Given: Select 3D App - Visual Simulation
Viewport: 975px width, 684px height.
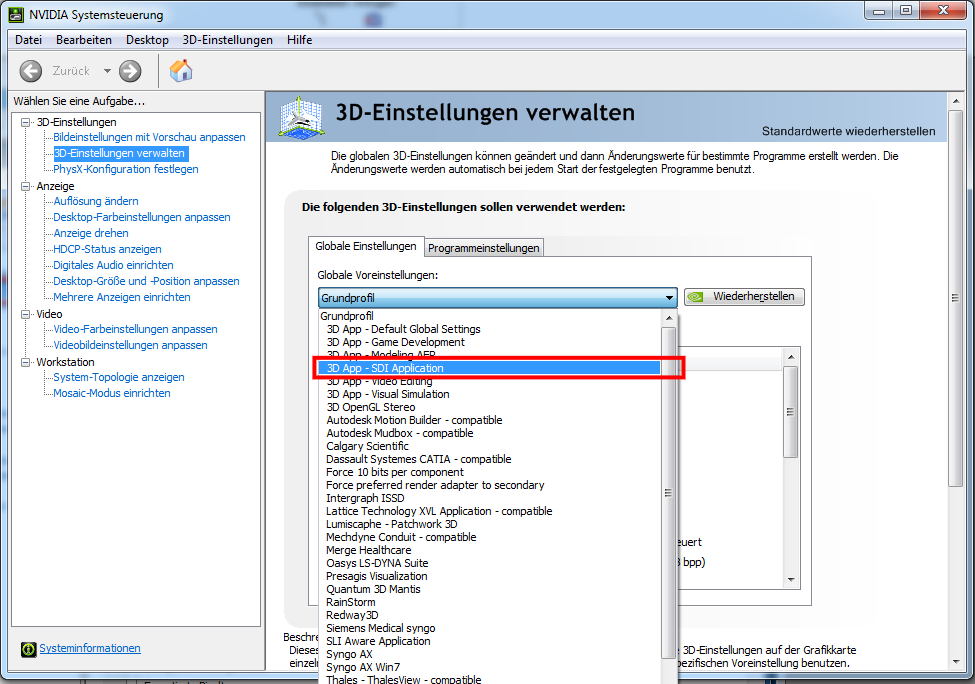Looking at the screenshot, I should [489, 394].
